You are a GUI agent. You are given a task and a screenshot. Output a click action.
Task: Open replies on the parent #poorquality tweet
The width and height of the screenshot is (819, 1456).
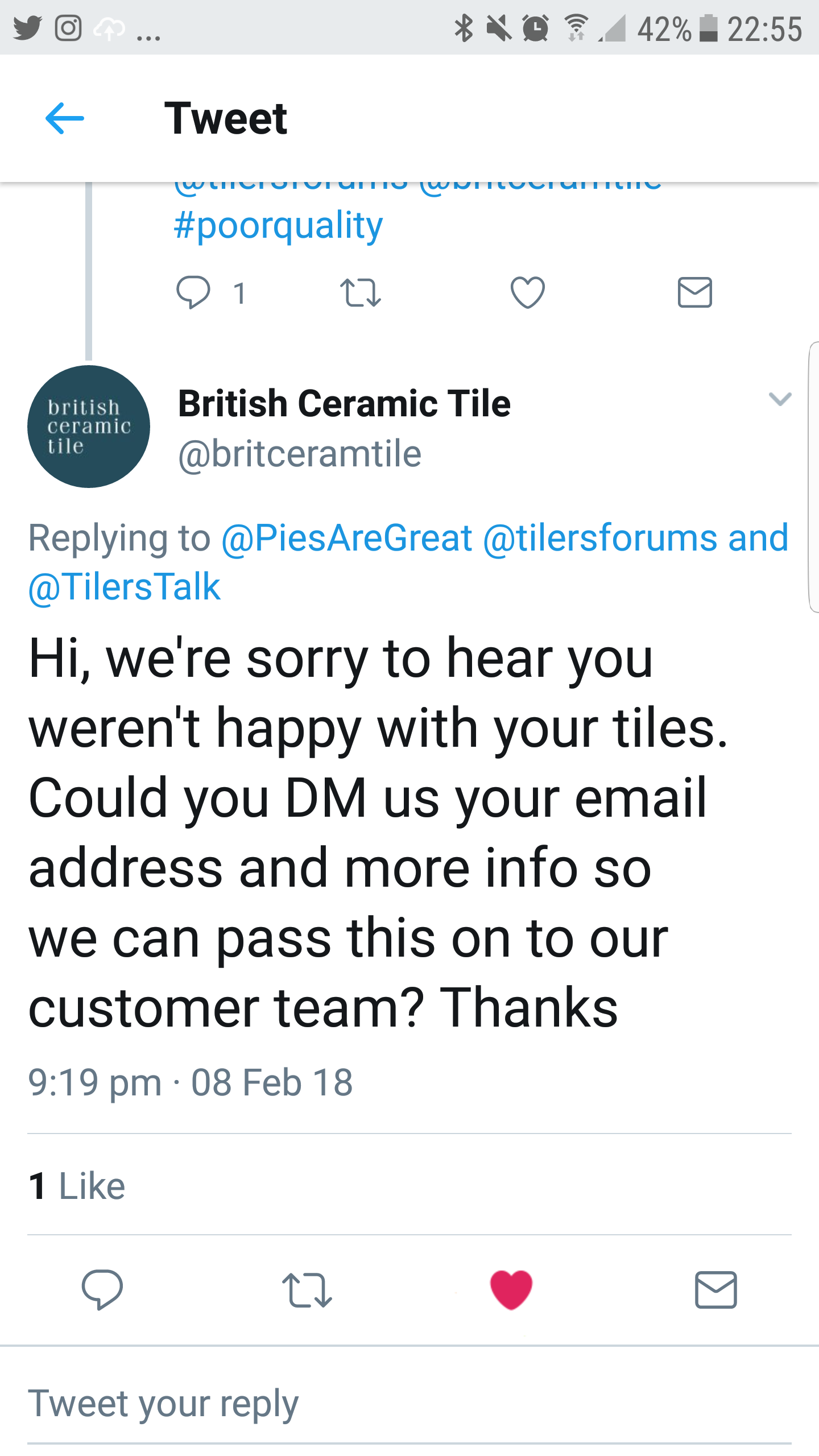193,292
